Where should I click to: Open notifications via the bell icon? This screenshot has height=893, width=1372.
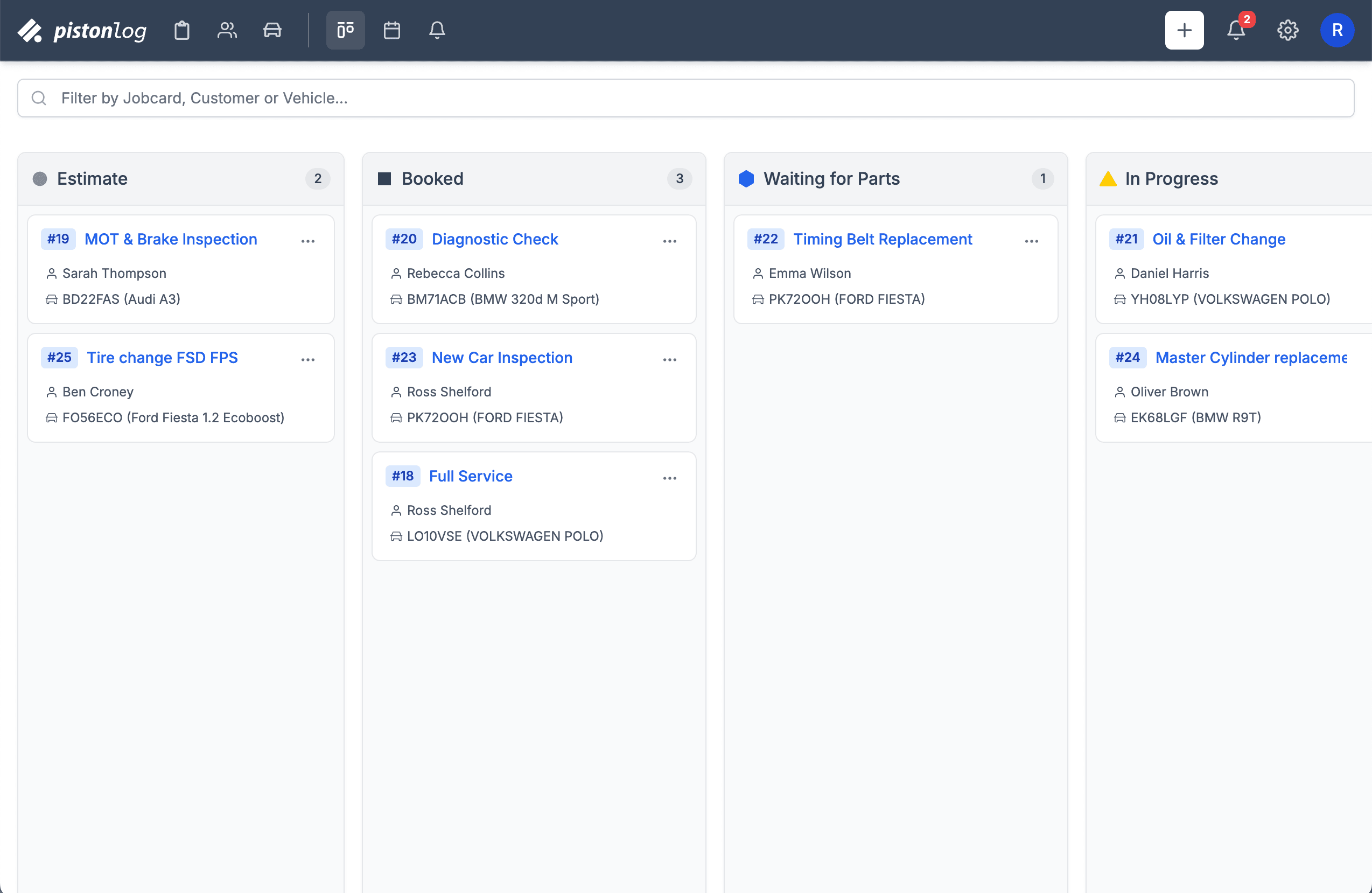[x=437, y=30]
